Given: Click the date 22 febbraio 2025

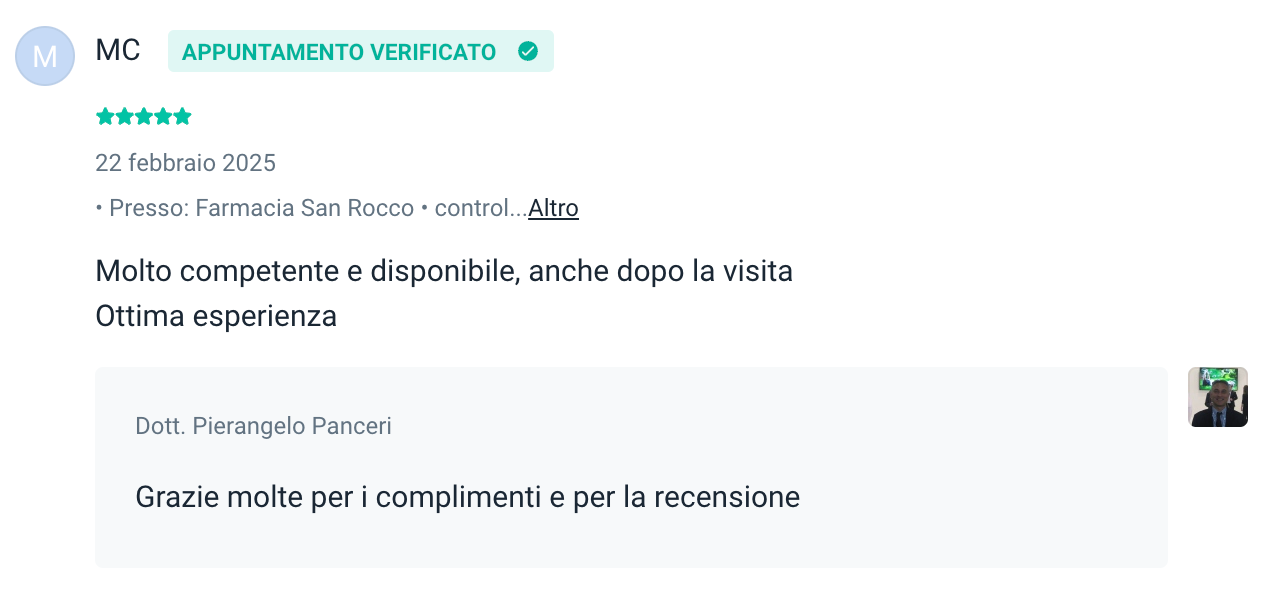Looking at the screenshot, I should point(185,163).
